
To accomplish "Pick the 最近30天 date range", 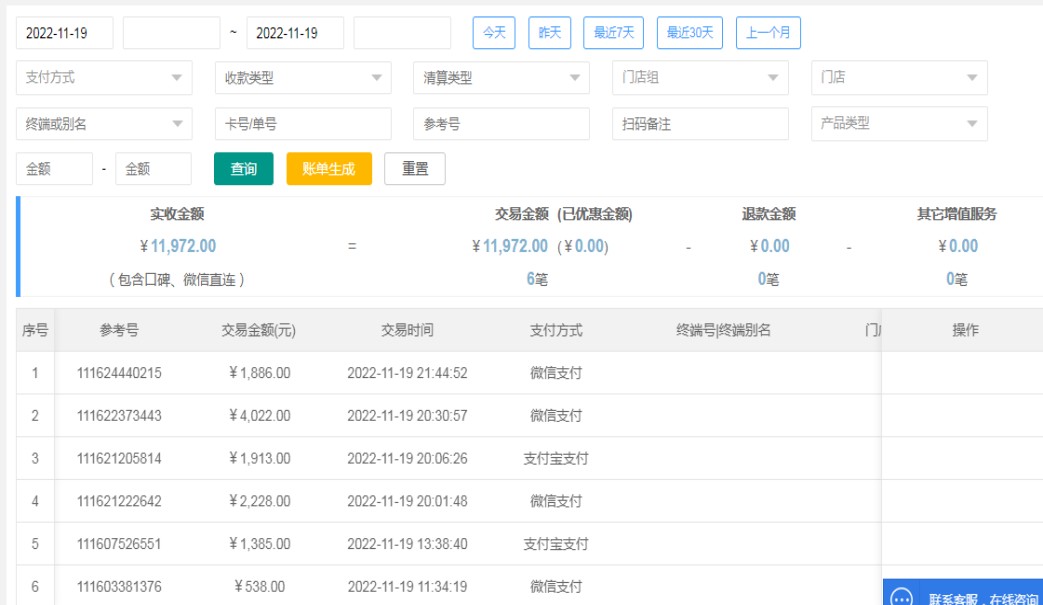I will (689, 33).
